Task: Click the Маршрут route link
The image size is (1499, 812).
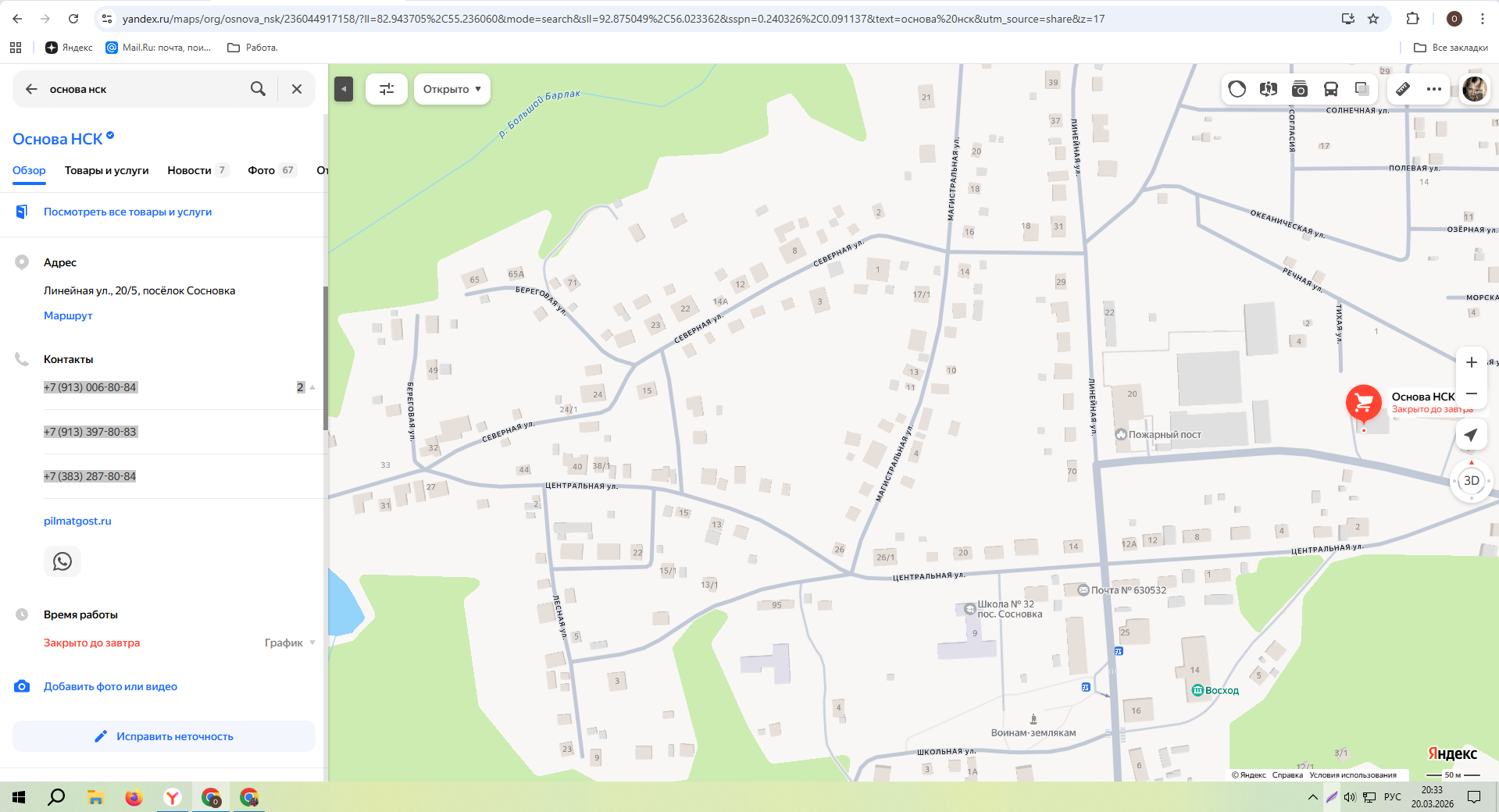Action: [68, 315]
